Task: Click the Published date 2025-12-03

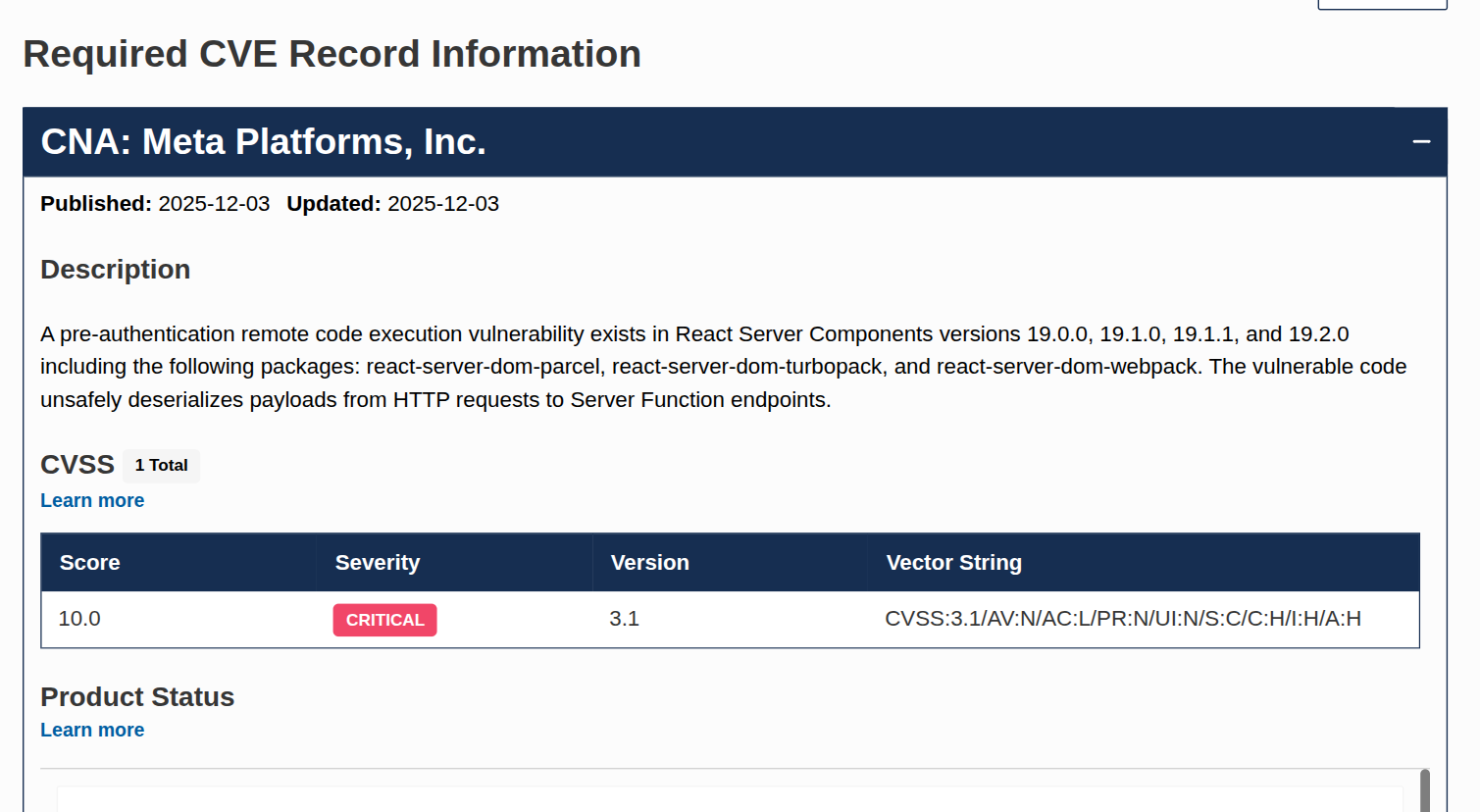Action: 214,204
